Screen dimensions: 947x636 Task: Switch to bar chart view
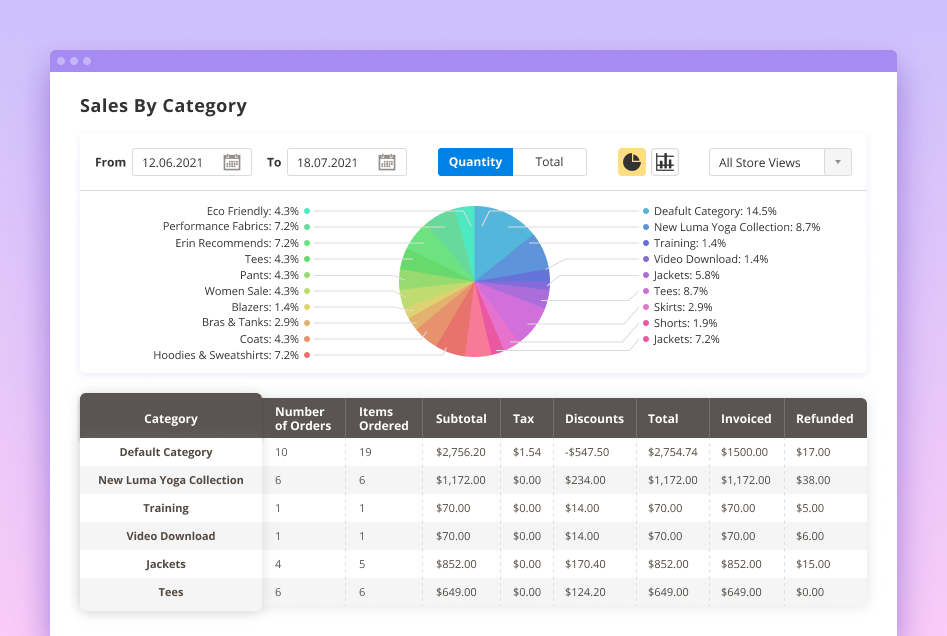tap(665, 162)
